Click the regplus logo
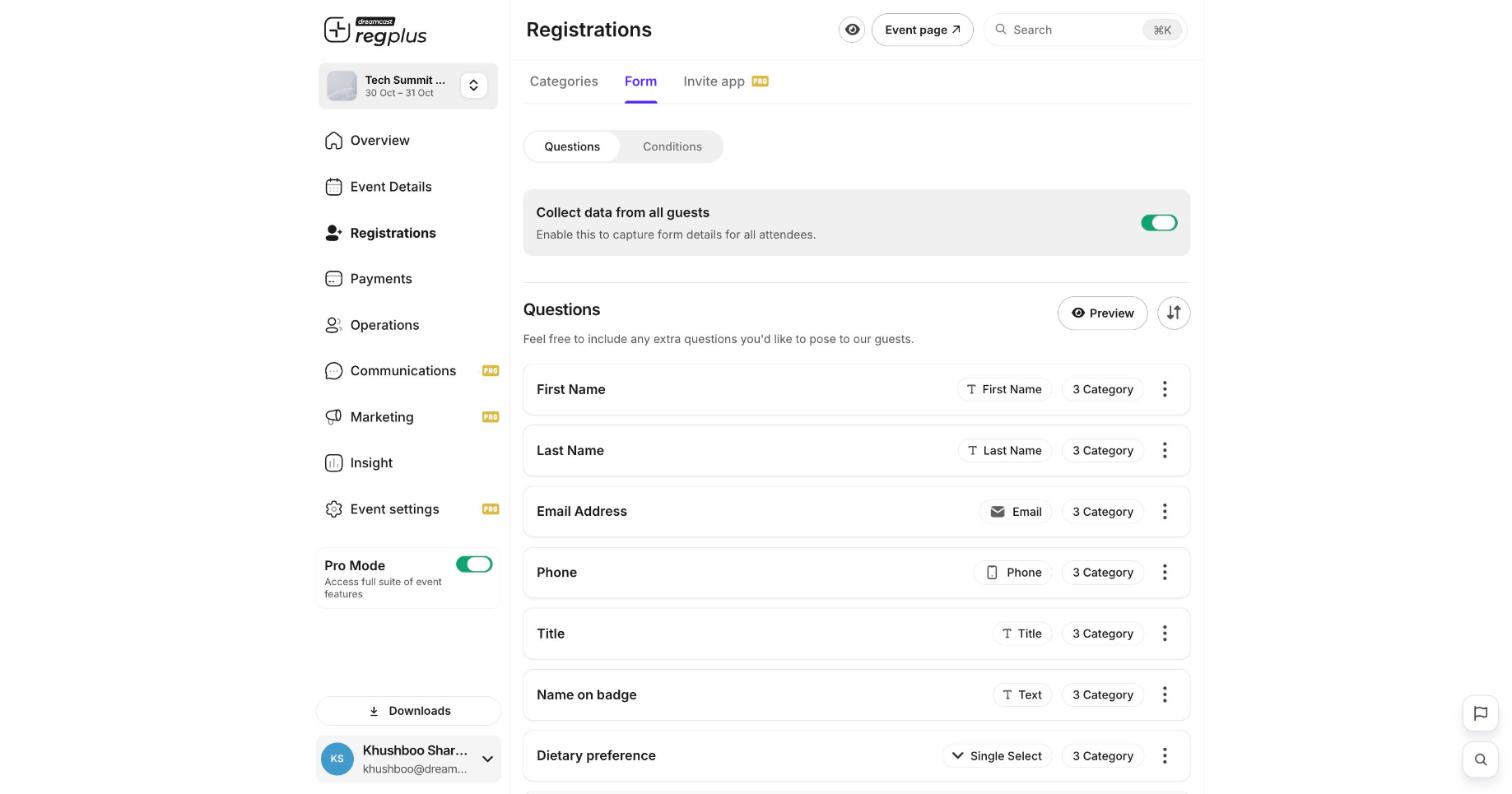The image size is (1512, 794). coord(375,30)
